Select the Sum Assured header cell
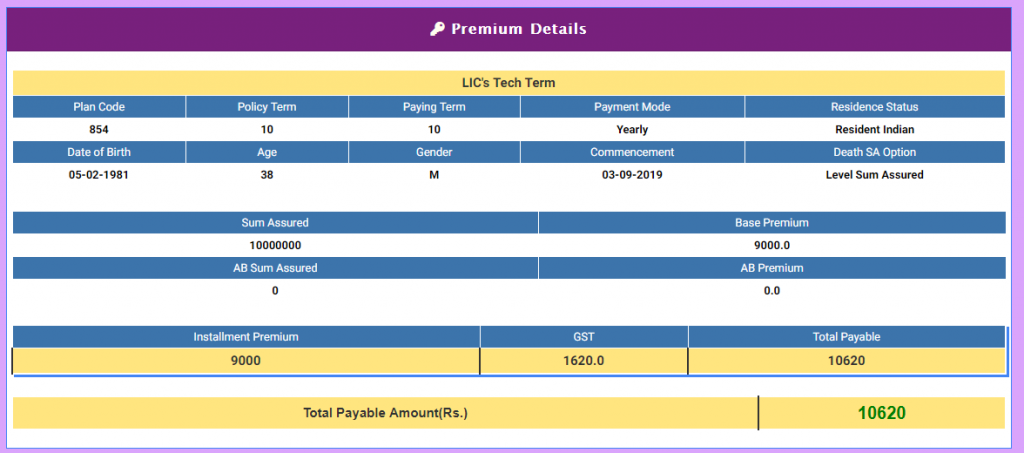1024x453 pixels. [275, 223]
